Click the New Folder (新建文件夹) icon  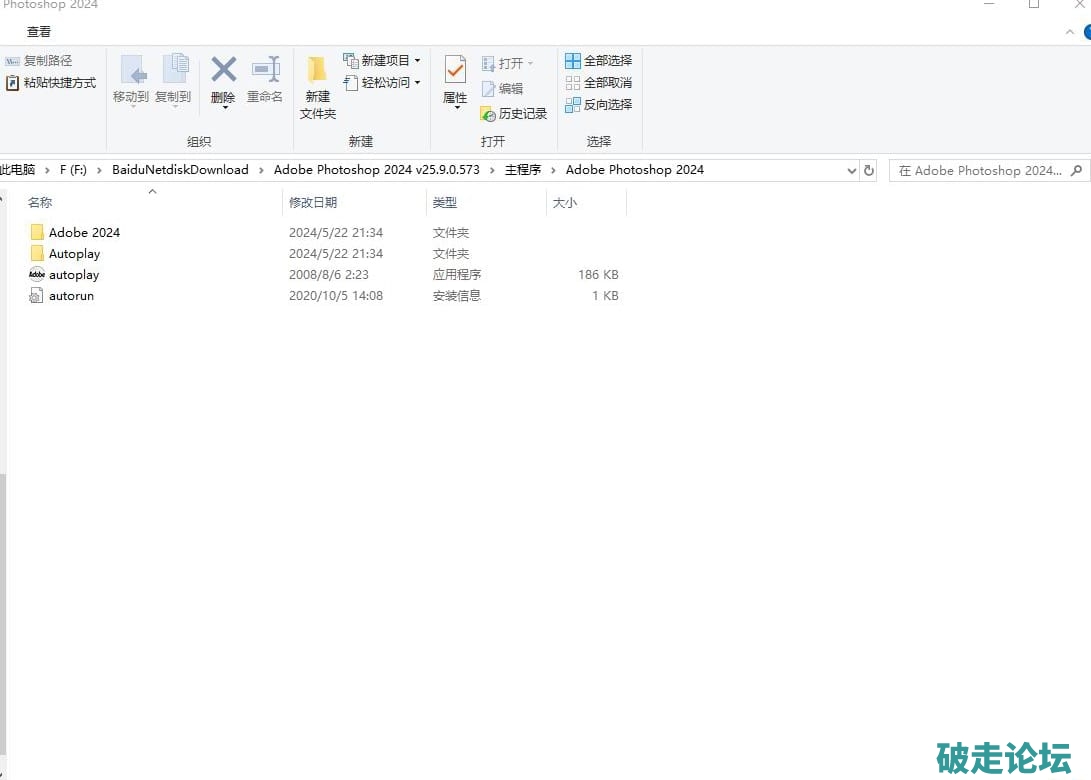pos(317,72)
